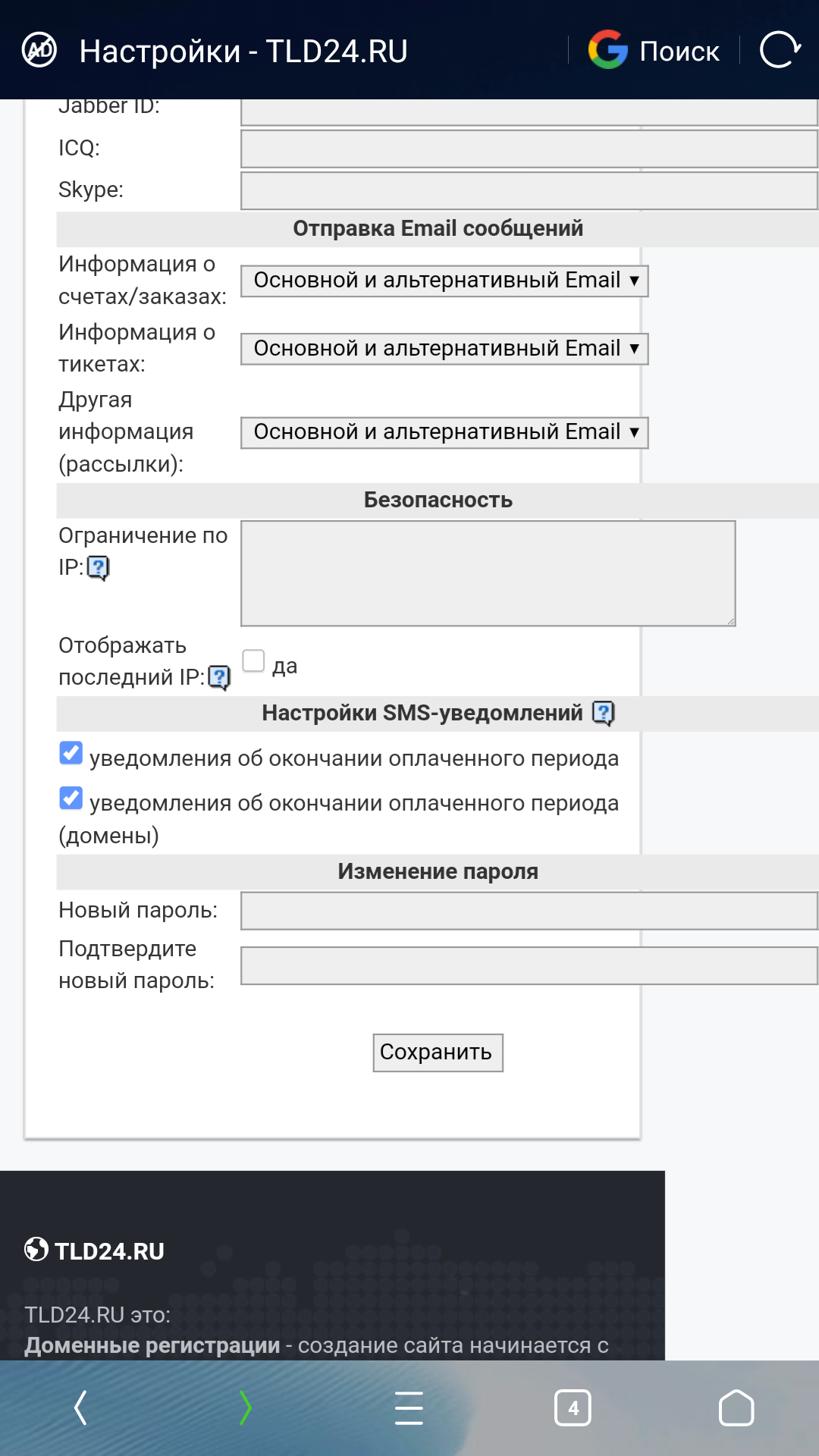Open invoices/orders email dropdown
Image resolution: width=819 pixels, height=1456 pixels.
[x=444, y=281]
